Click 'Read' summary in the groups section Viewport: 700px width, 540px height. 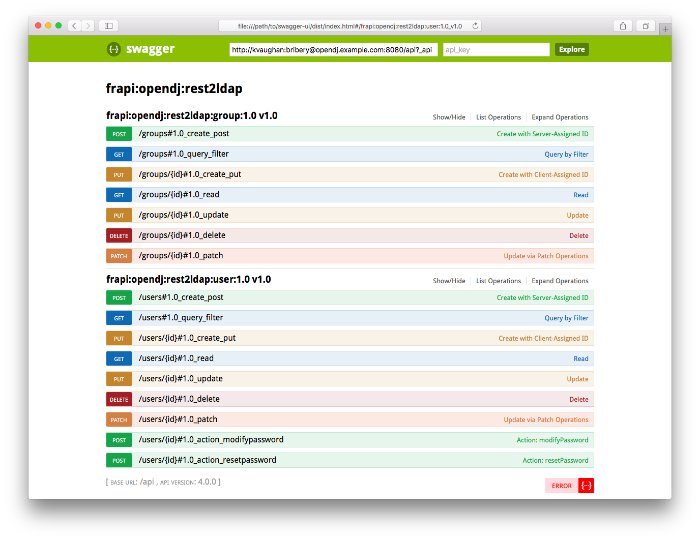tap(581, 195)
